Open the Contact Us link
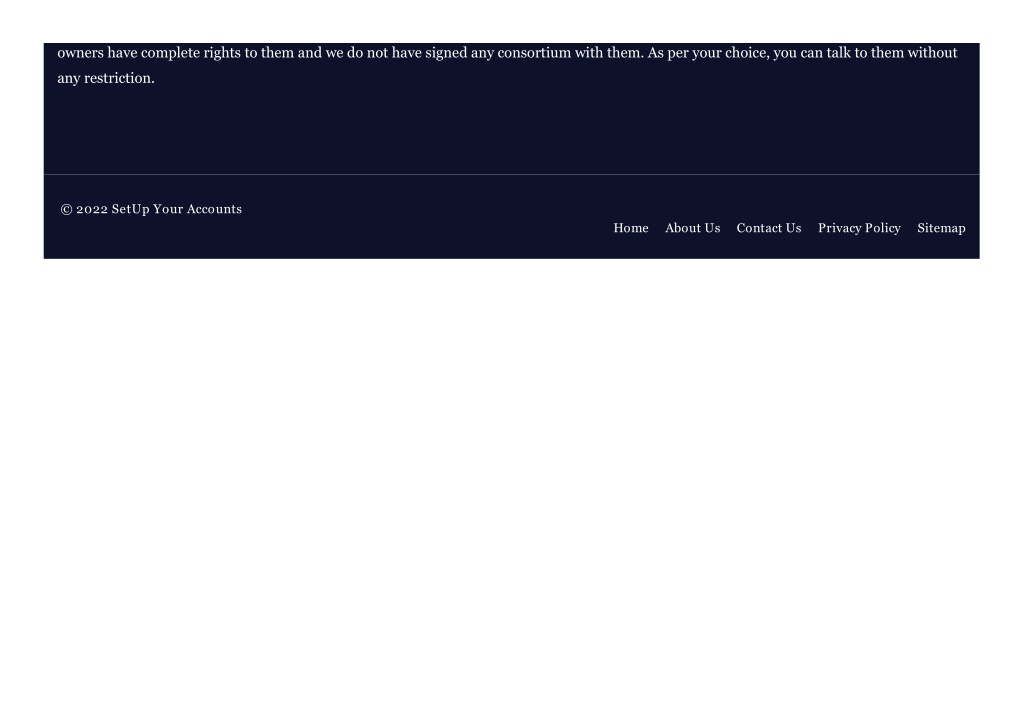This screenshot has height=723, width=1024. [769, 228]
